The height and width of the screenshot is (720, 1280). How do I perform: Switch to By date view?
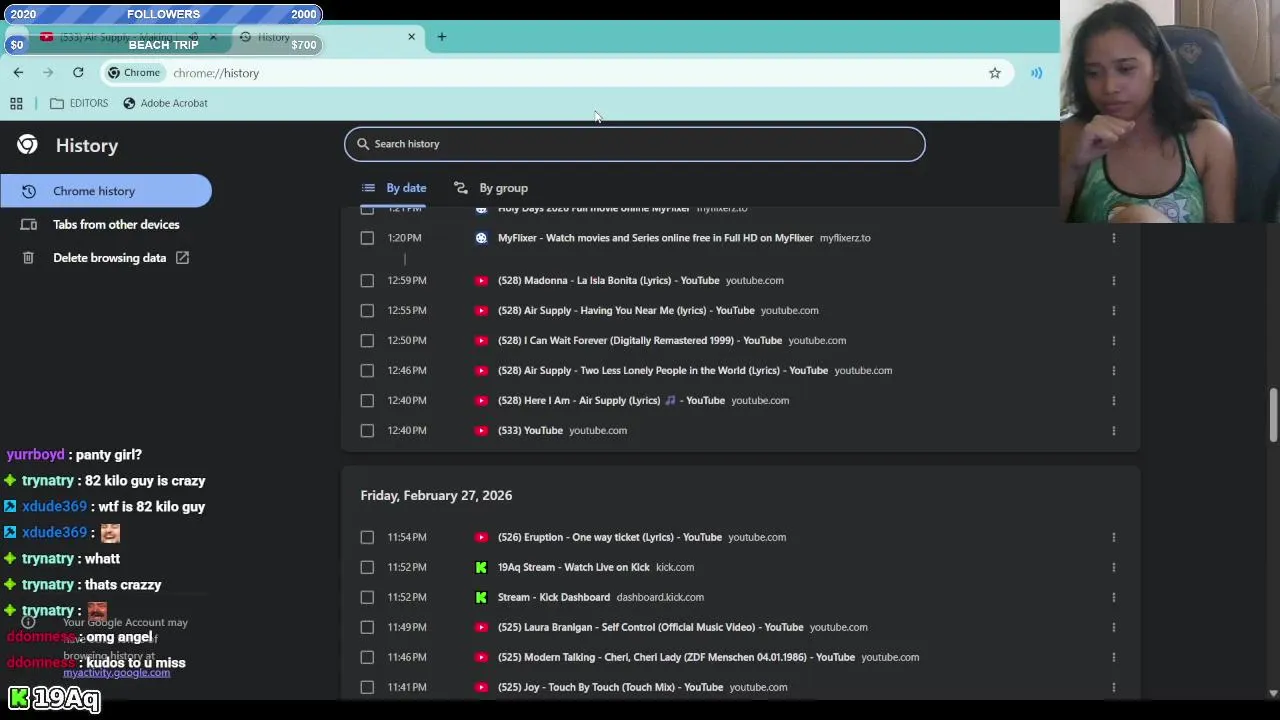[394, 188]
